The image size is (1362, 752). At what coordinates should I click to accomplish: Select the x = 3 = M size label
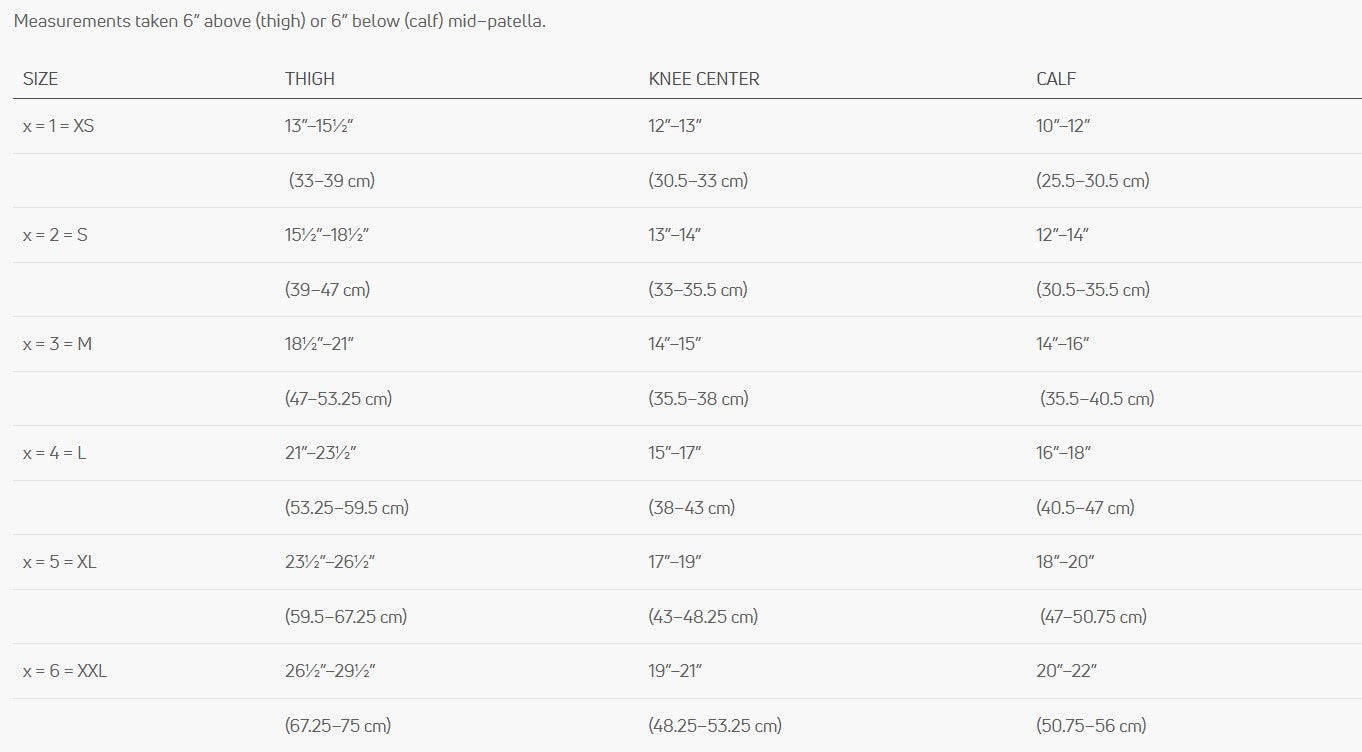tap(57, 344)
